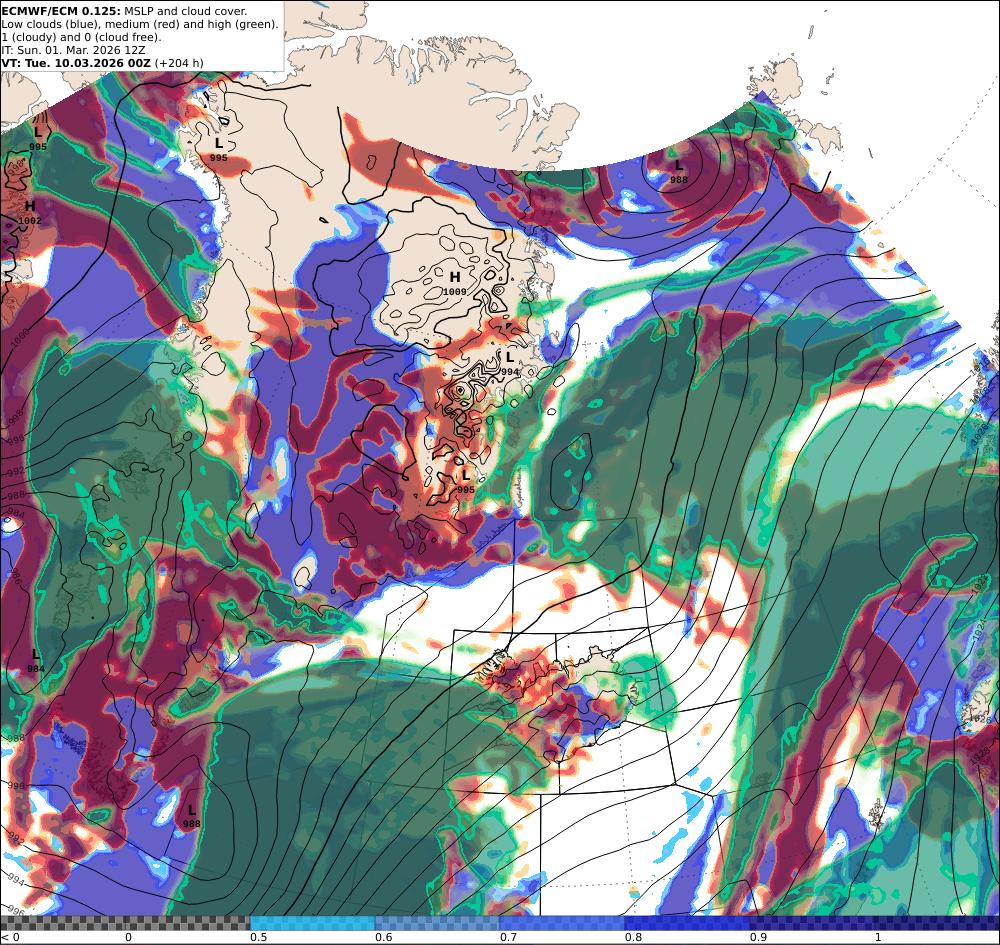1000x945 pixels.
Task: Click the 'VT: Tue. 10.03.2026 00Z' valid time
Action: click(76, 63)
